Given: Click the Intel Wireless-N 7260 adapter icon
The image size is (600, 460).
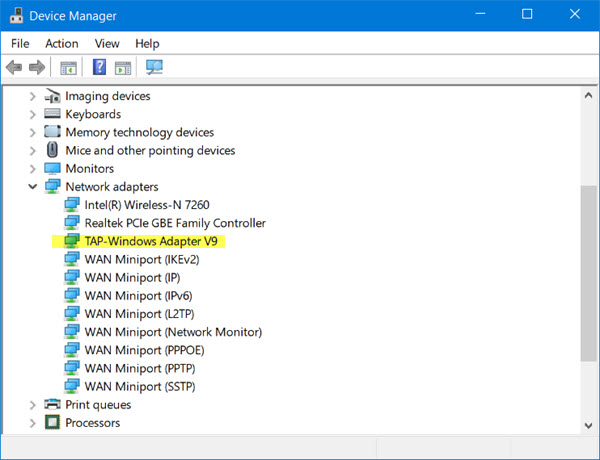Looking at the screenshot, I should (72, 204).
